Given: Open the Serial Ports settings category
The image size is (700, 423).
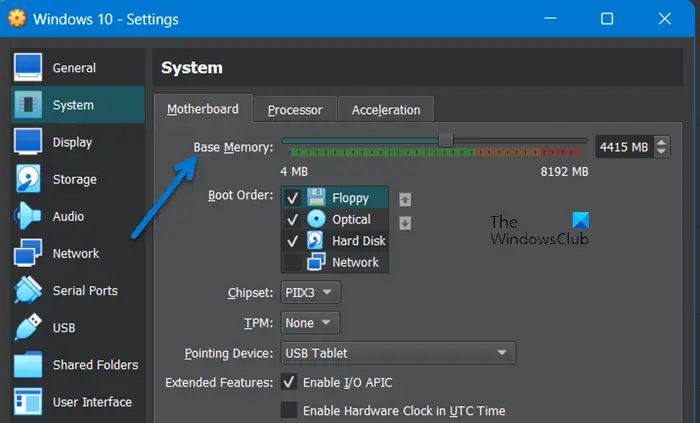Looking at the screenshot, I should [78, 290].
